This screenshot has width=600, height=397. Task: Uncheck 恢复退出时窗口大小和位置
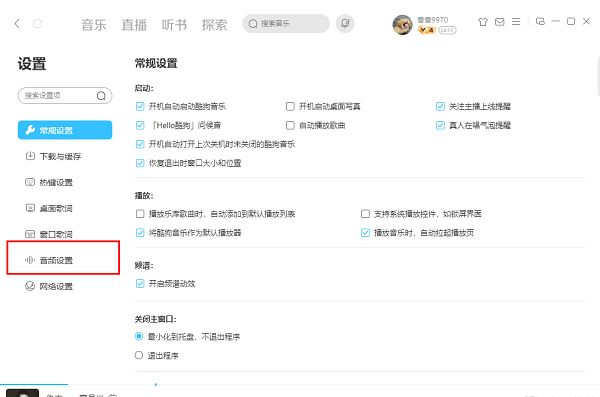point(140,163)
